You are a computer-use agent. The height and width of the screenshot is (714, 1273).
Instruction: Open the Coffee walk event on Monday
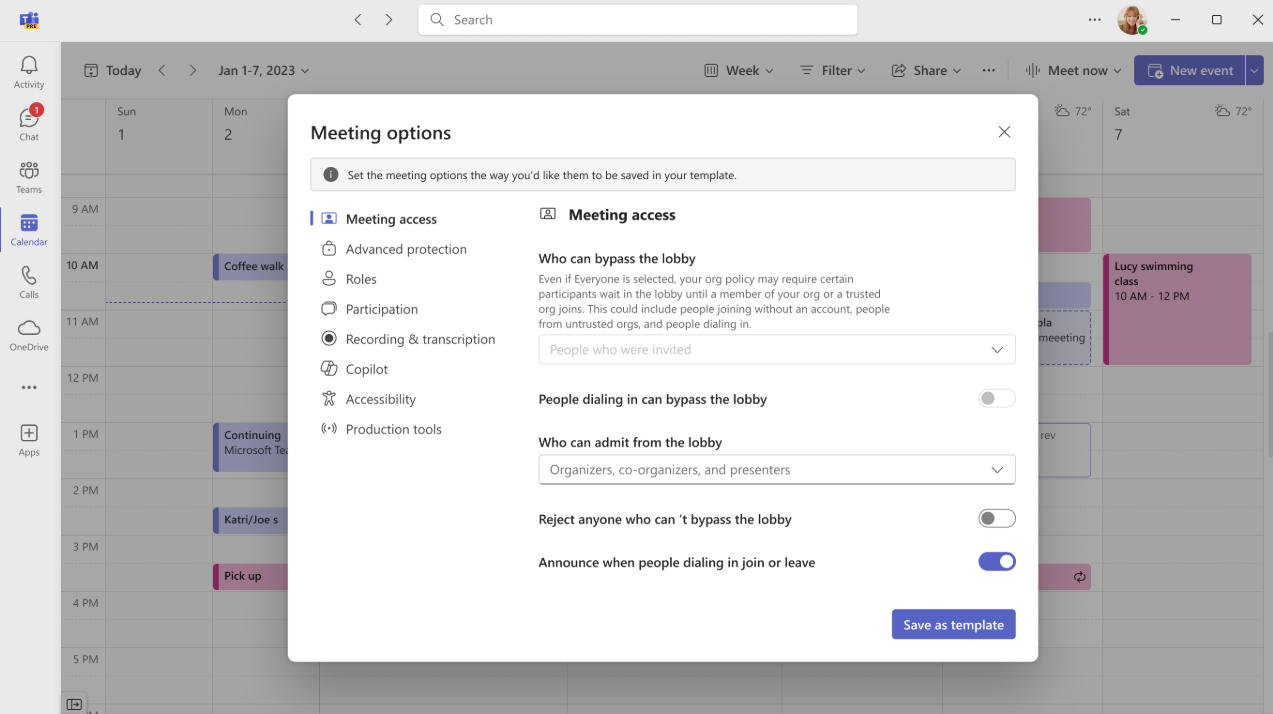point(251,267)
